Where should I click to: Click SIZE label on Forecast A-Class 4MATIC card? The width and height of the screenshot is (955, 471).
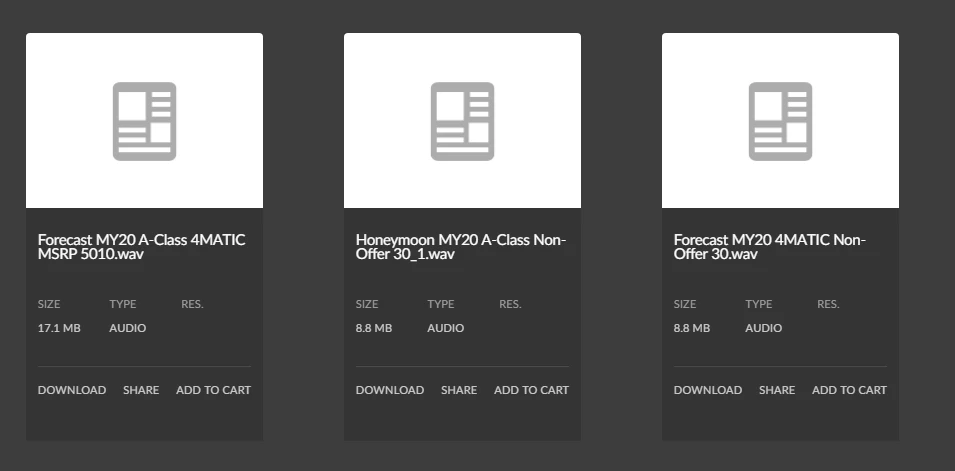point(49,304)
